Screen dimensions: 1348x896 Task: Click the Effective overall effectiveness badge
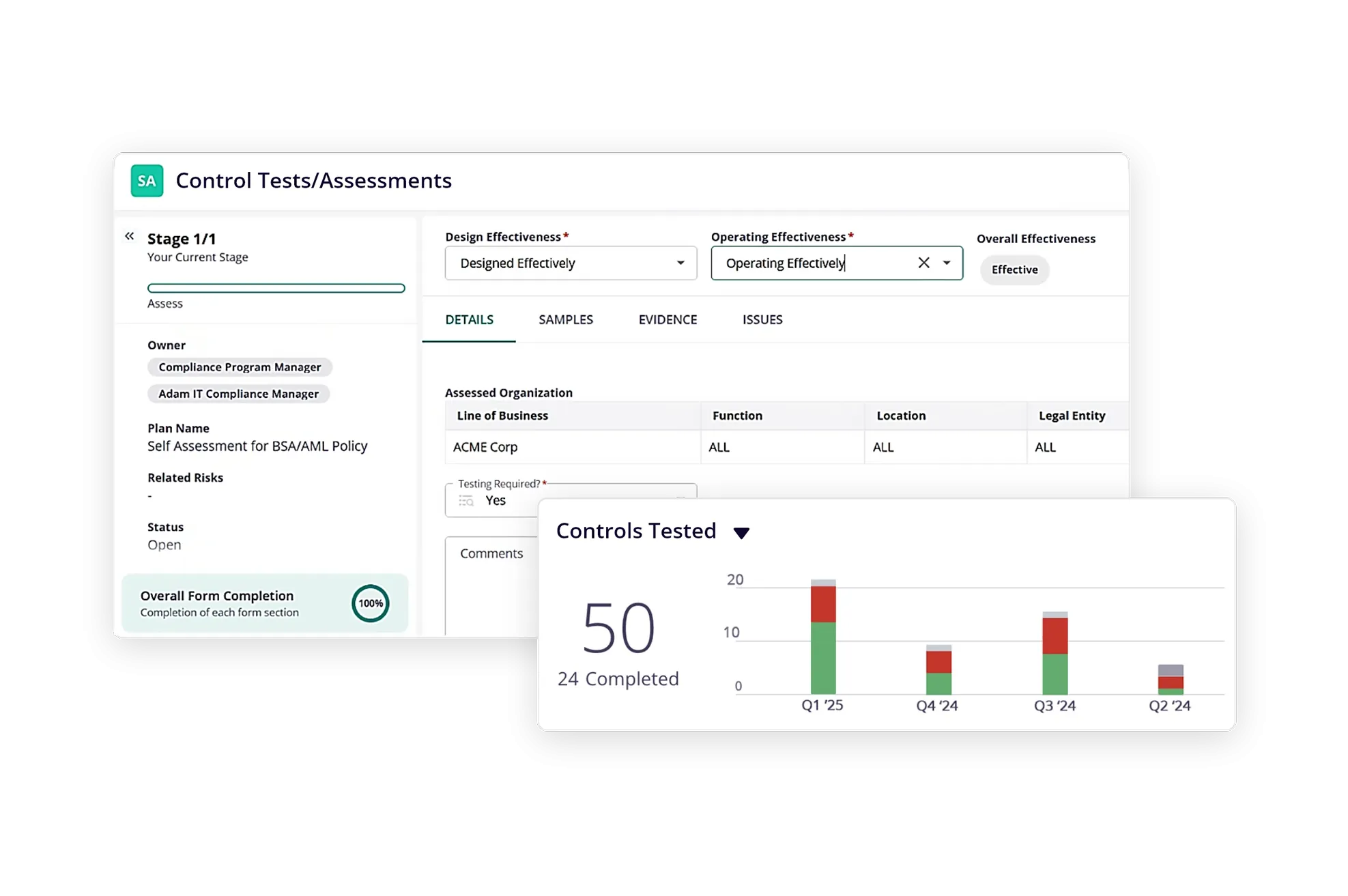pos(1014,270)
